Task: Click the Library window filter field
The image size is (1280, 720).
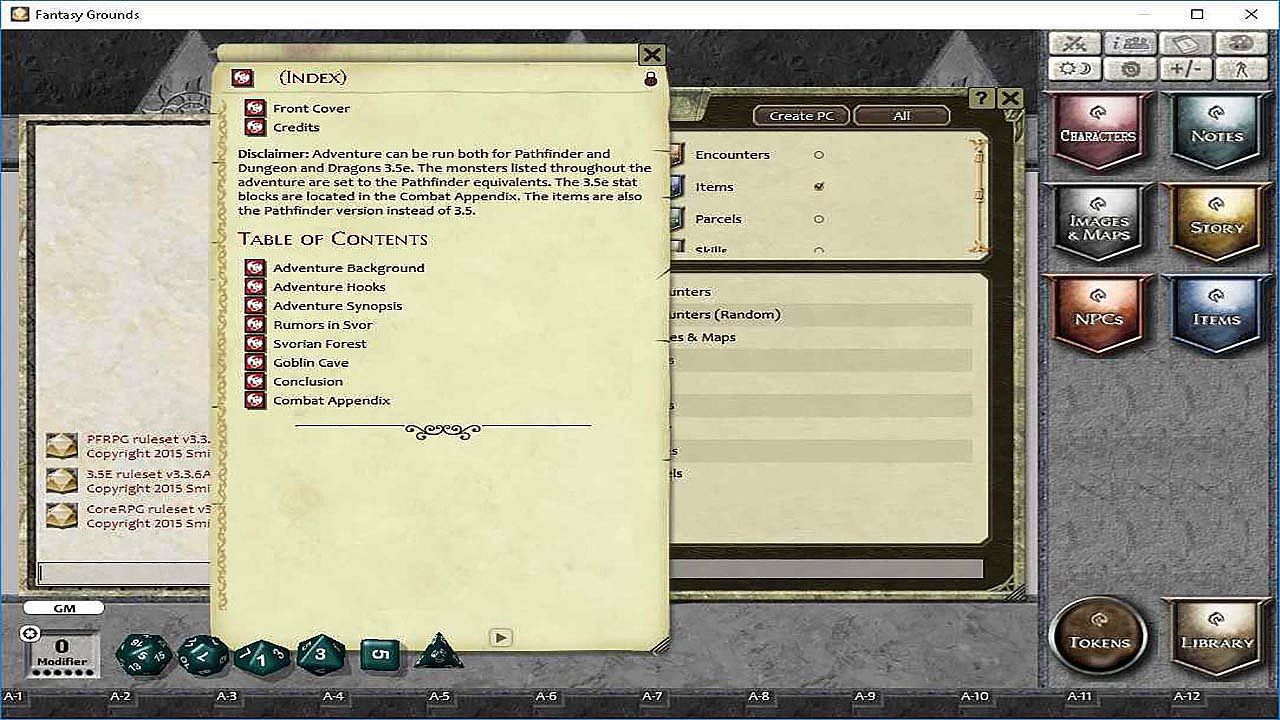Action: click(x=826, y=568)
